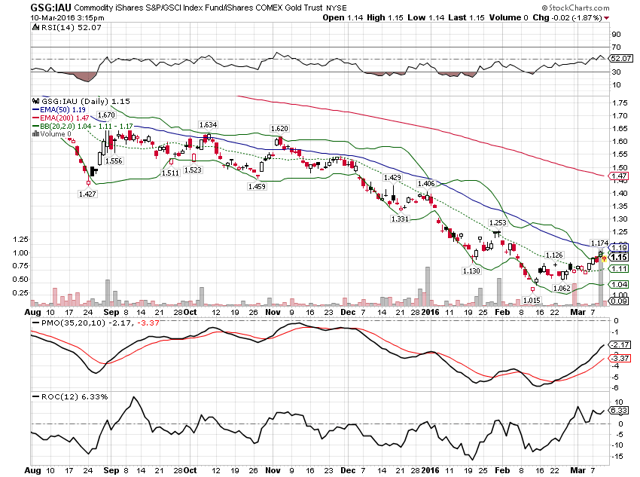Click the 1.670 price high label
This screenshot has height=477, width=640.
pyautogui.click(x=106, y=115)
